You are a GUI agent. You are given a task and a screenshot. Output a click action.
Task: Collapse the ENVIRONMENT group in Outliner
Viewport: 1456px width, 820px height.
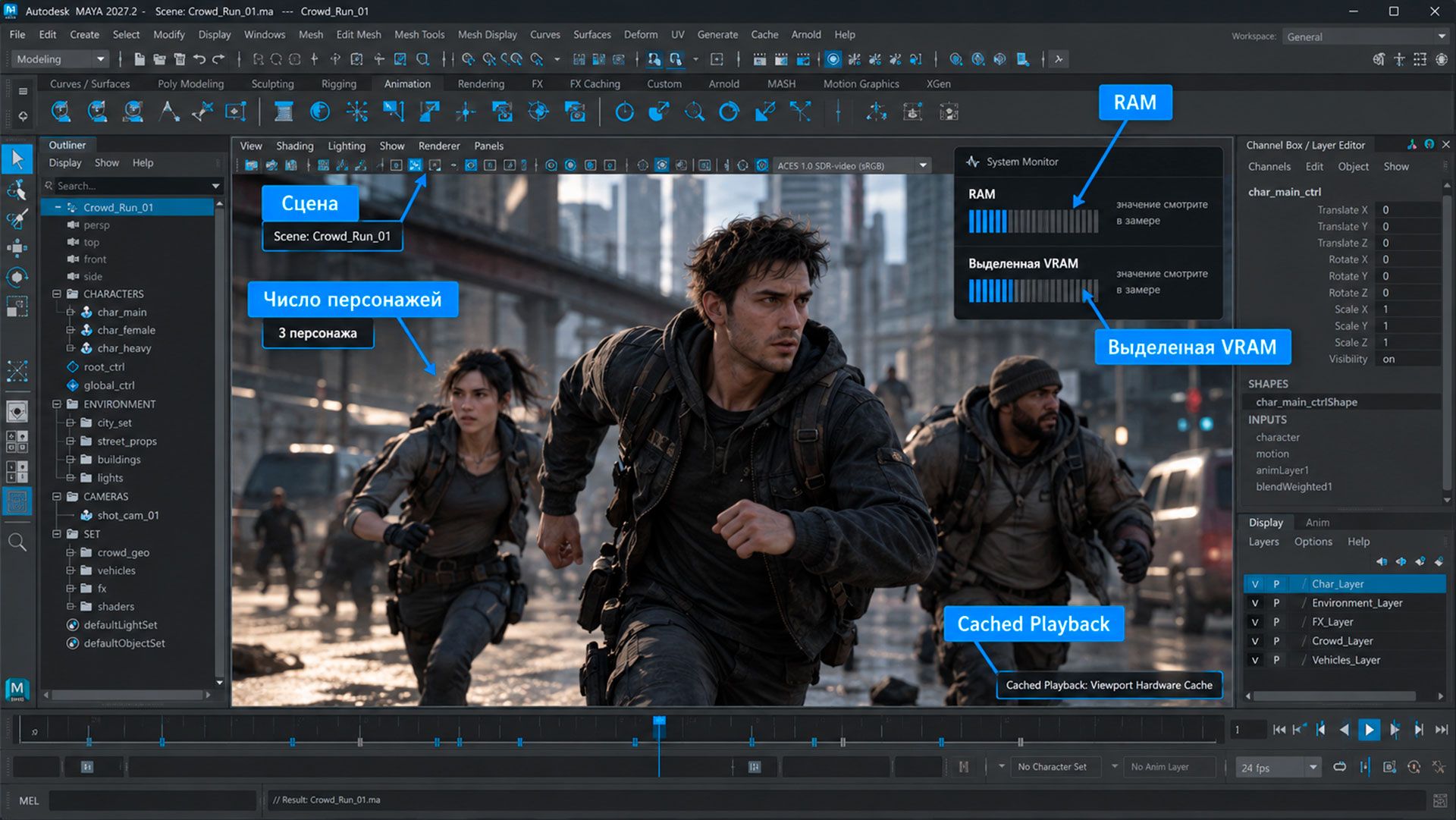coord(57,404)
